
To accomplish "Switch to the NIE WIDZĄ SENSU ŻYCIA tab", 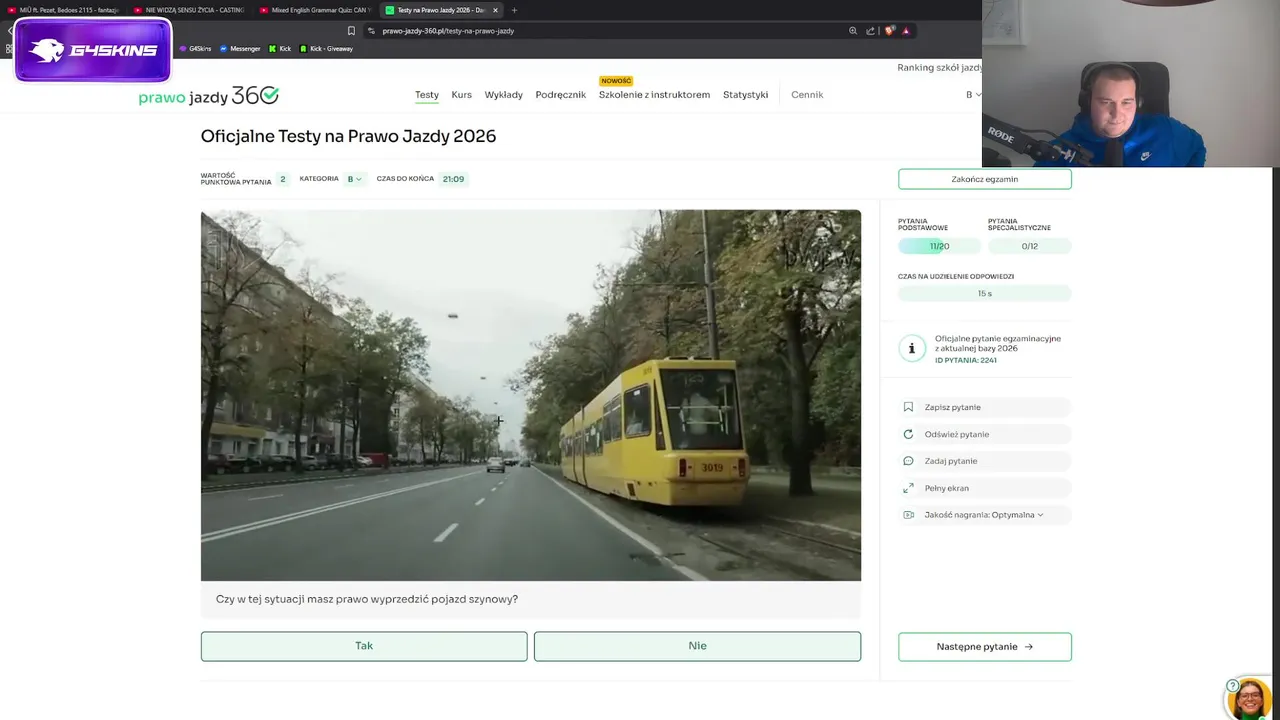I will pyautogui.click(x=189, y=10).
